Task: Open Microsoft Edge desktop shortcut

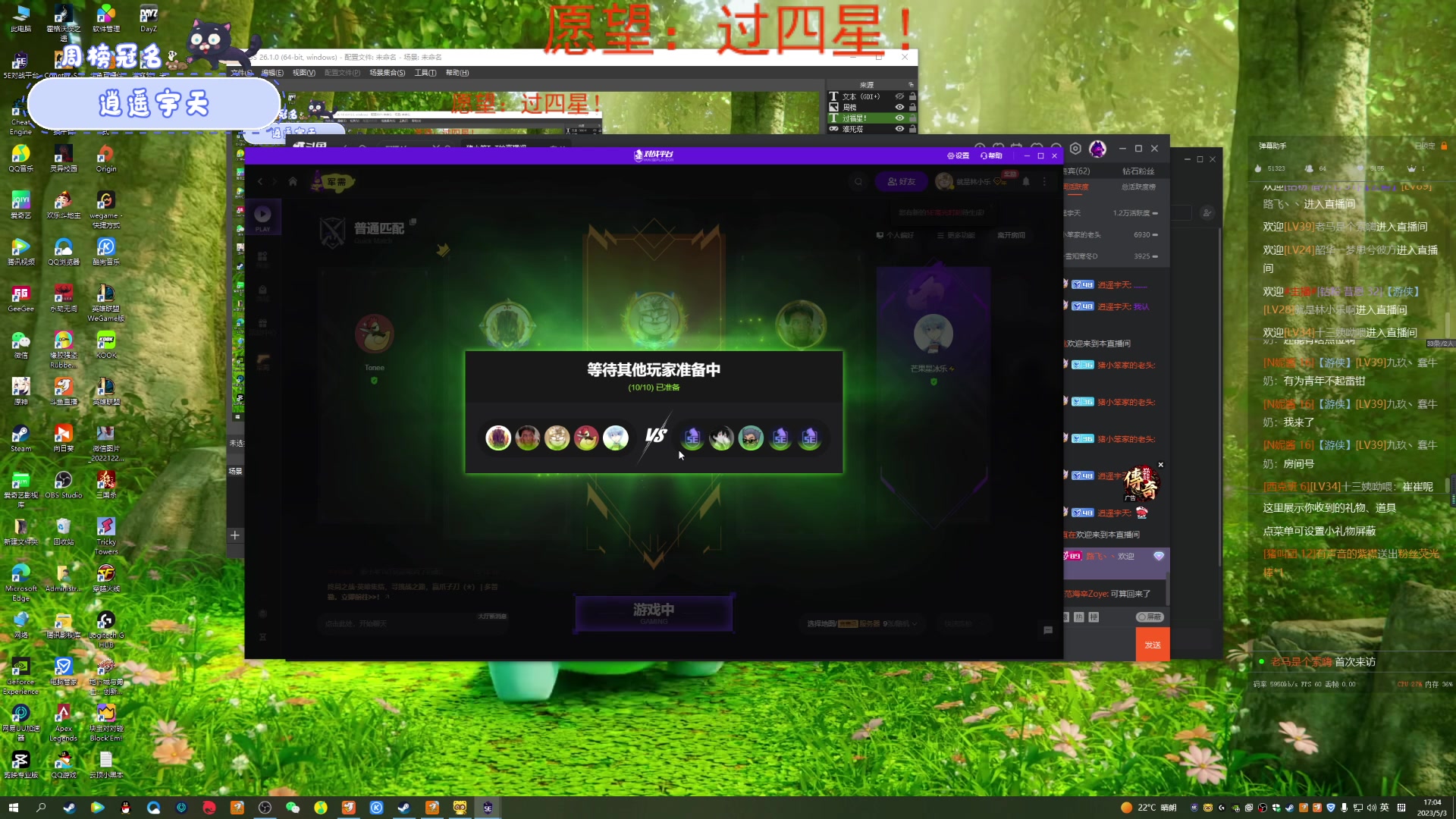Action: coord(20,582)
